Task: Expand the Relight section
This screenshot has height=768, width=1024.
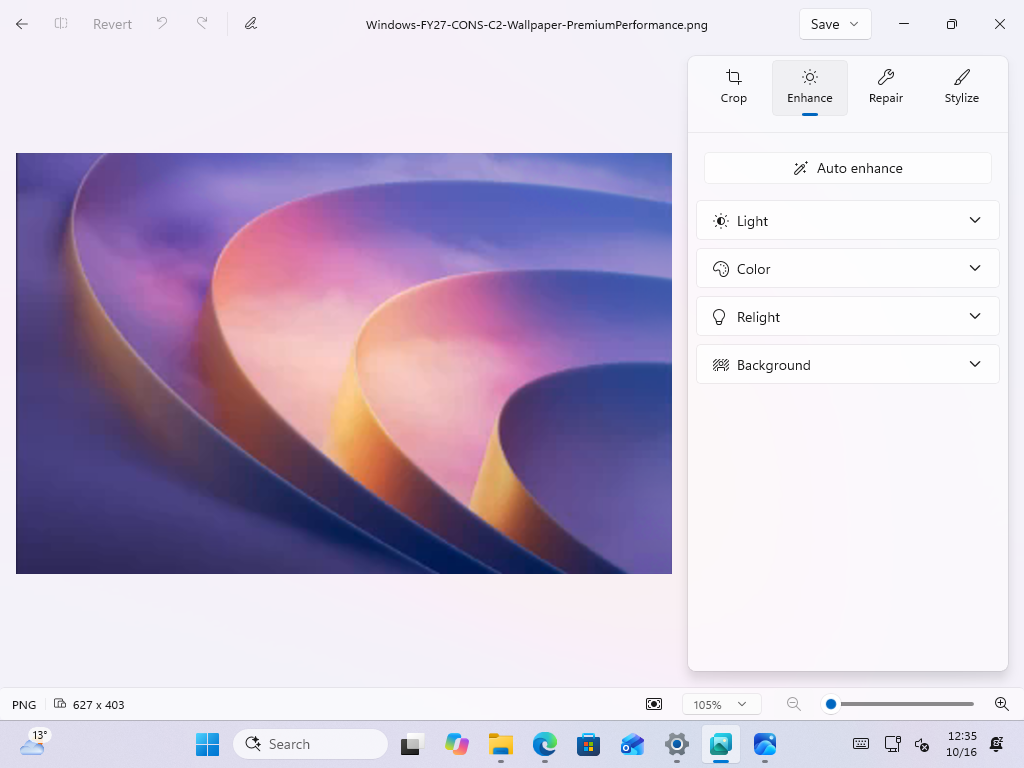Action: [848, 317]
